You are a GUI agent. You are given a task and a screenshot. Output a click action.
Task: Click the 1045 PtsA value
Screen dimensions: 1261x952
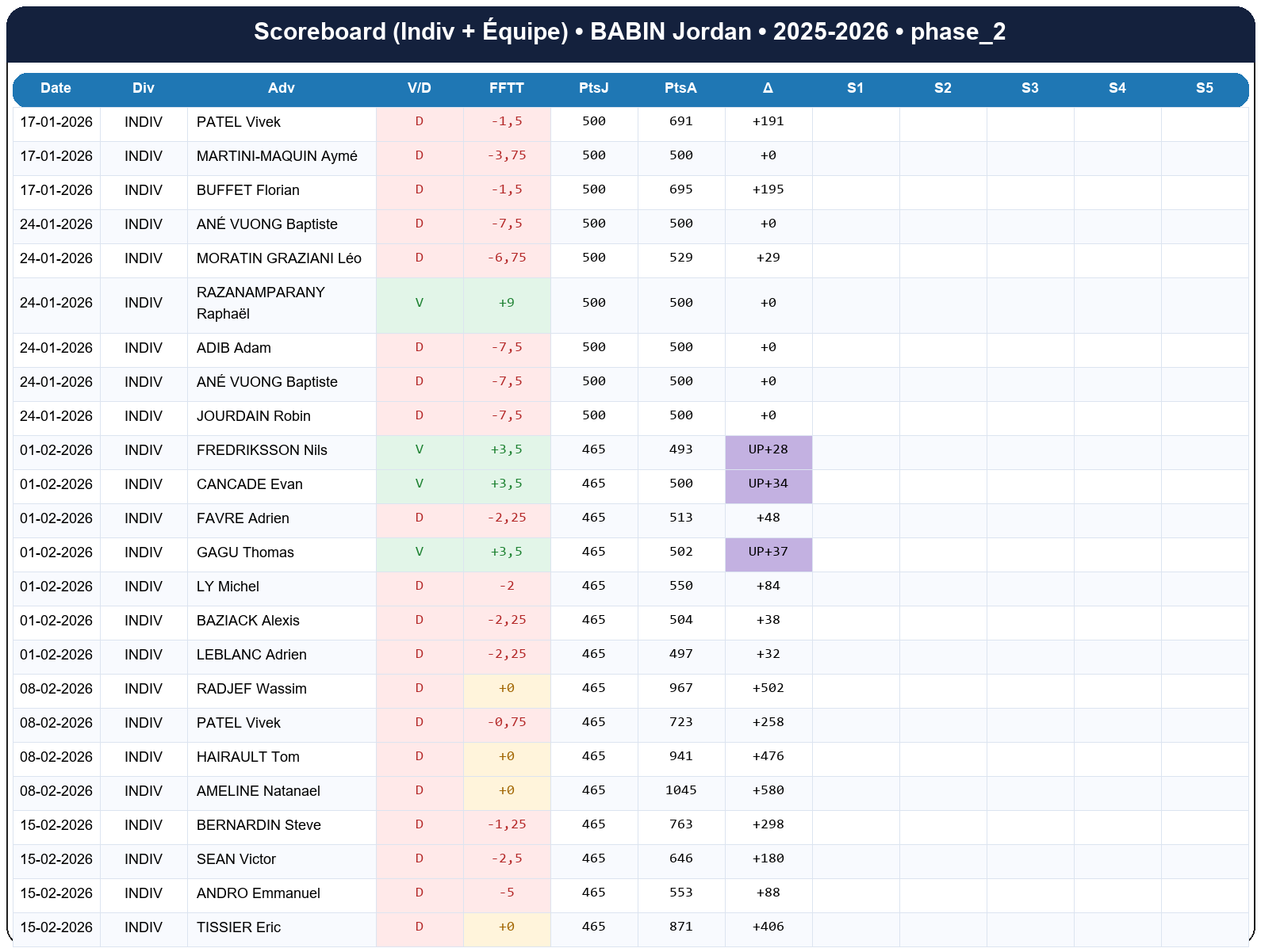click(681, 791)
